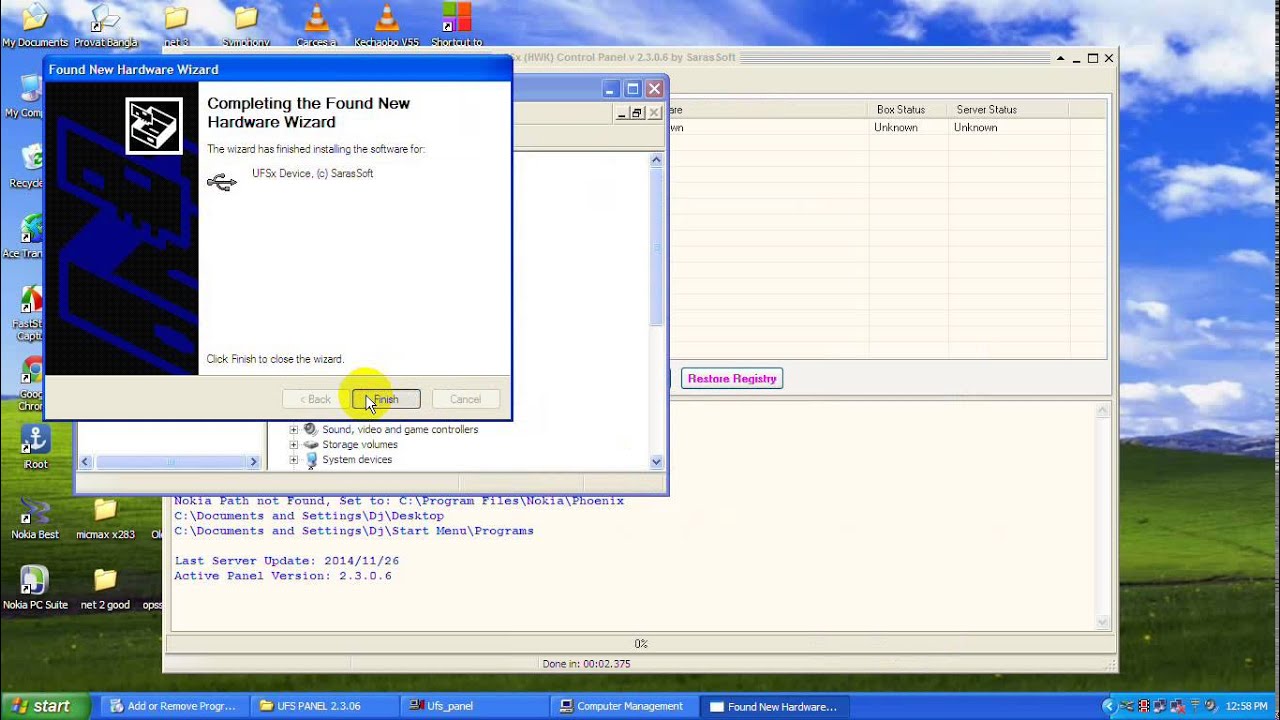Open the Shortcut to desktop icon
This screenshot has height=720, width=1280.
[456, 25]
